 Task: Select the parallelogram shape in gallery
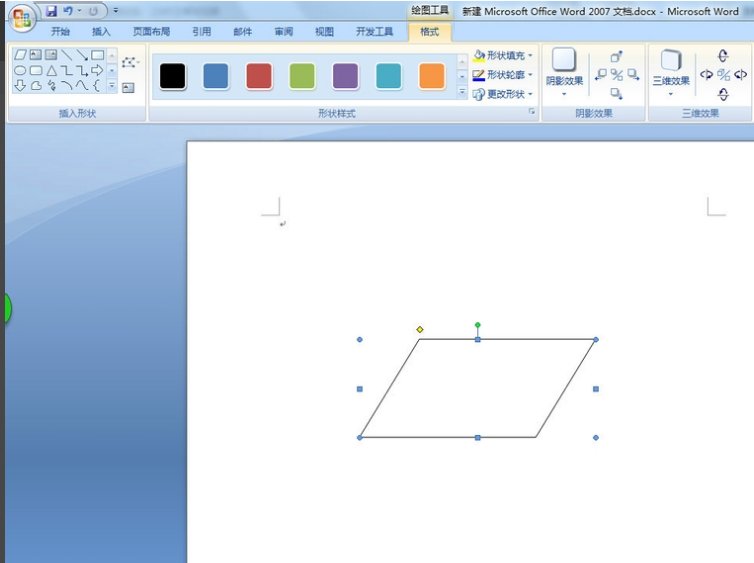point(20,55)
